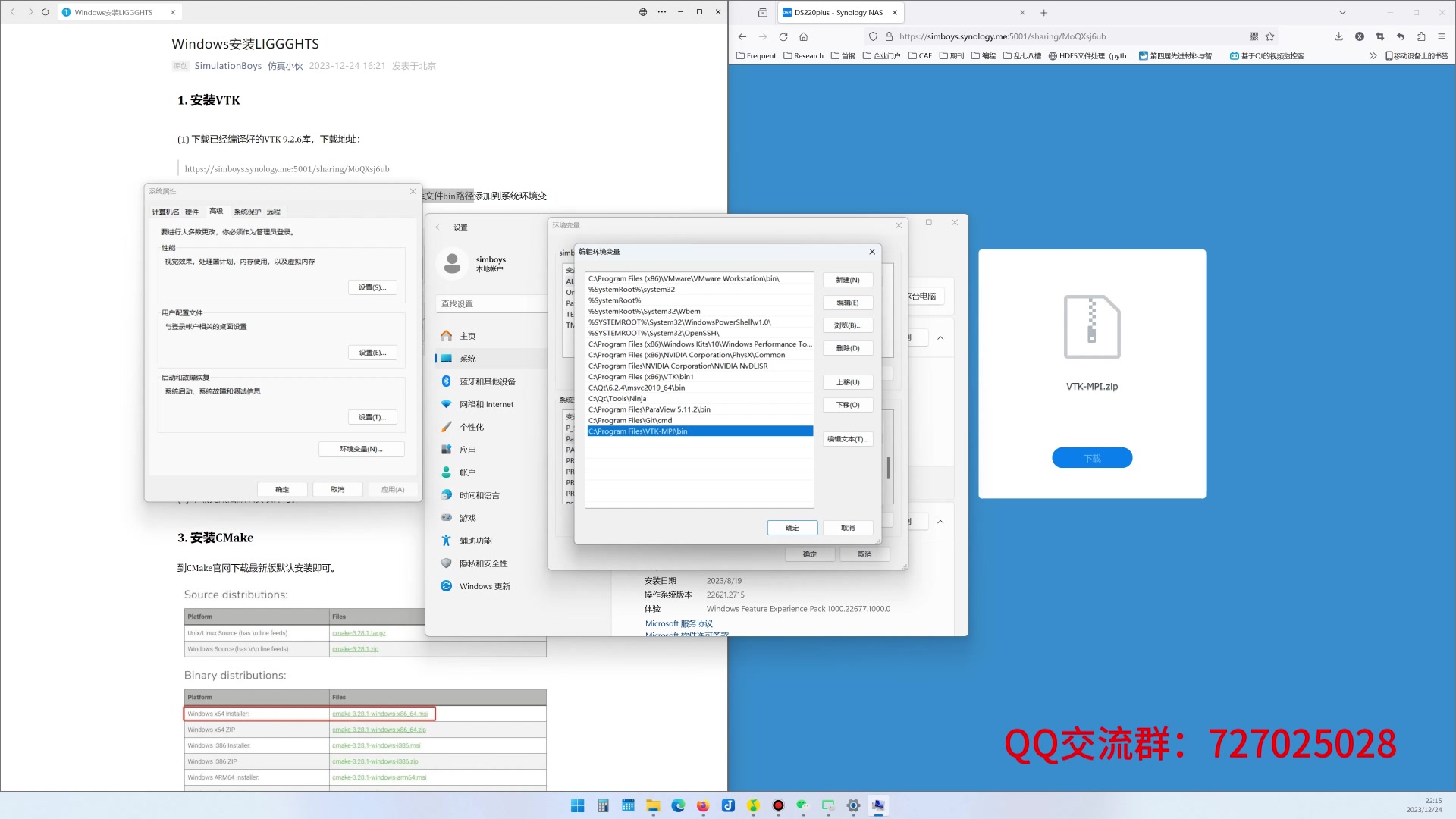Show more bookmarks with the overflow chevron
1456x819 pixels.
1373,55
